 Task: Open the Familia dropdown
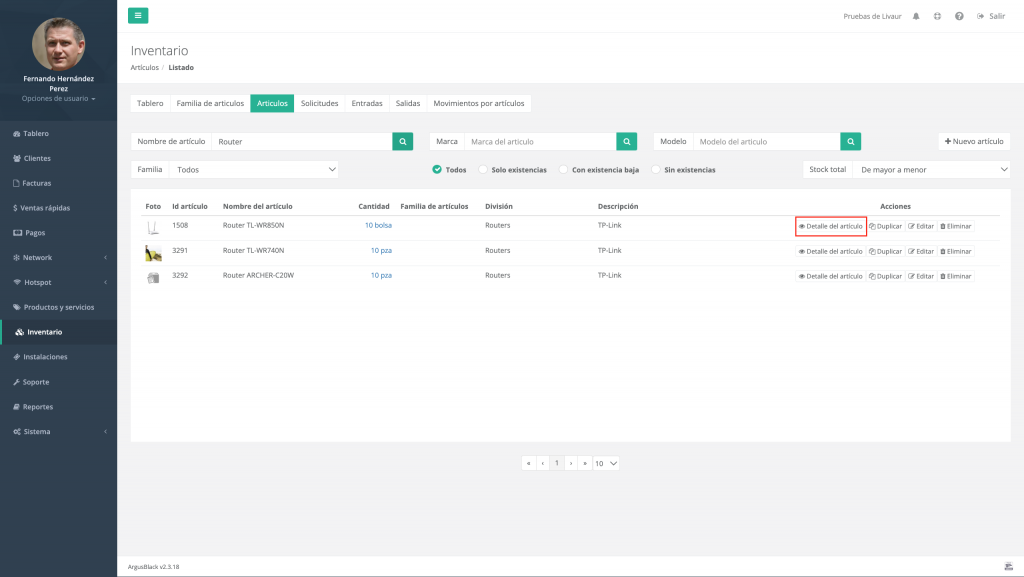pyautogui.click(x=254, y=170)
